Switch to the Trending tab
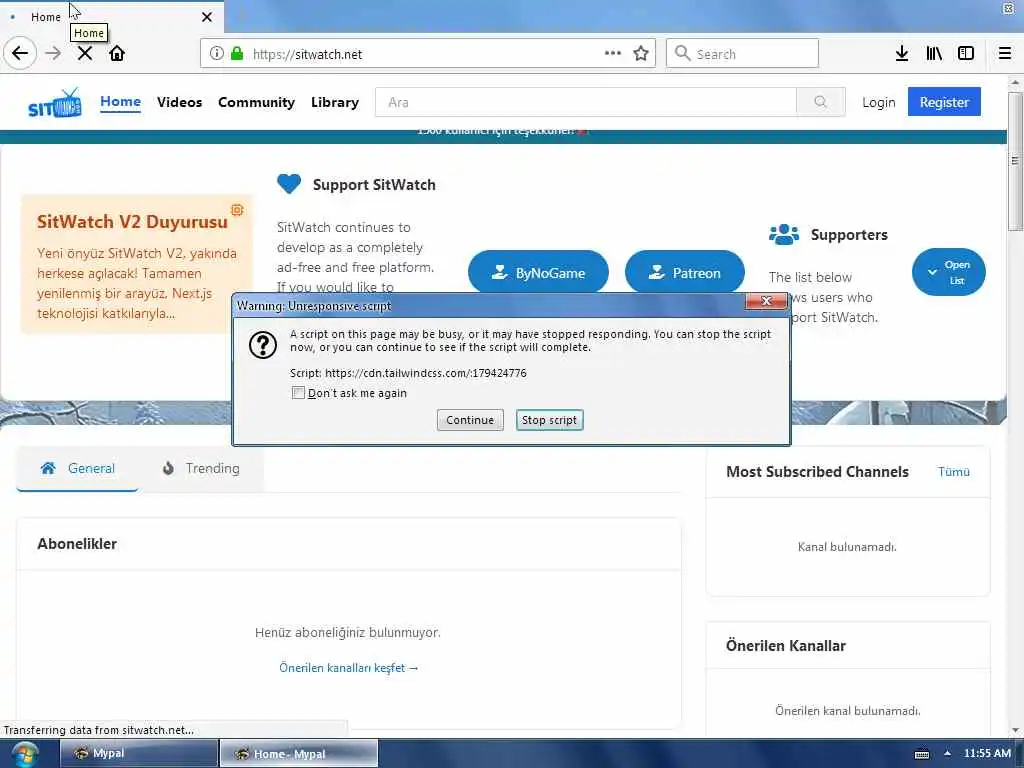 pos(201,468)
